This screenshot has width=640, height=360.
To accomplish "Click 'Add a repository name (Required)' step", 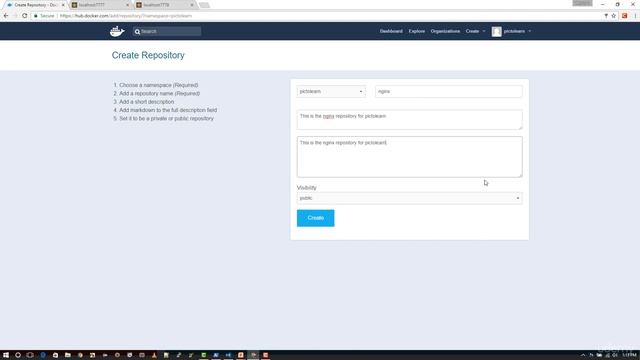I will (x=160, y=93).
